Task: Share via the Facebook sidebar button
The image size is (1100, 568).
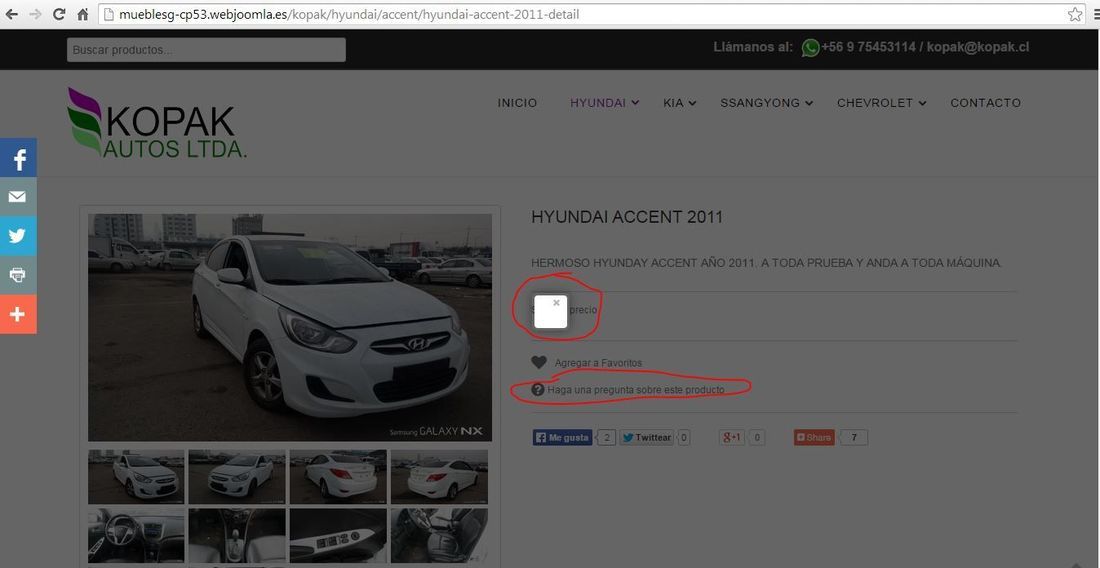Action: point(18,158)
